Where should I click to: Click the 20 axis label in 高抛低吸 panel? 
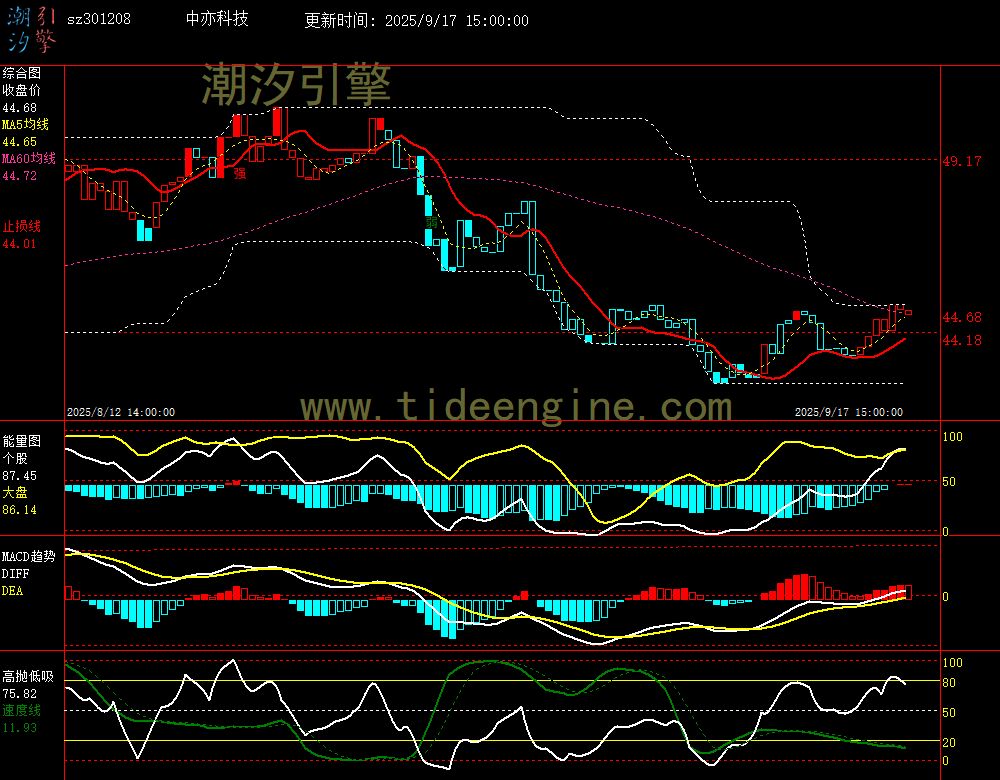tap(950, 742)
